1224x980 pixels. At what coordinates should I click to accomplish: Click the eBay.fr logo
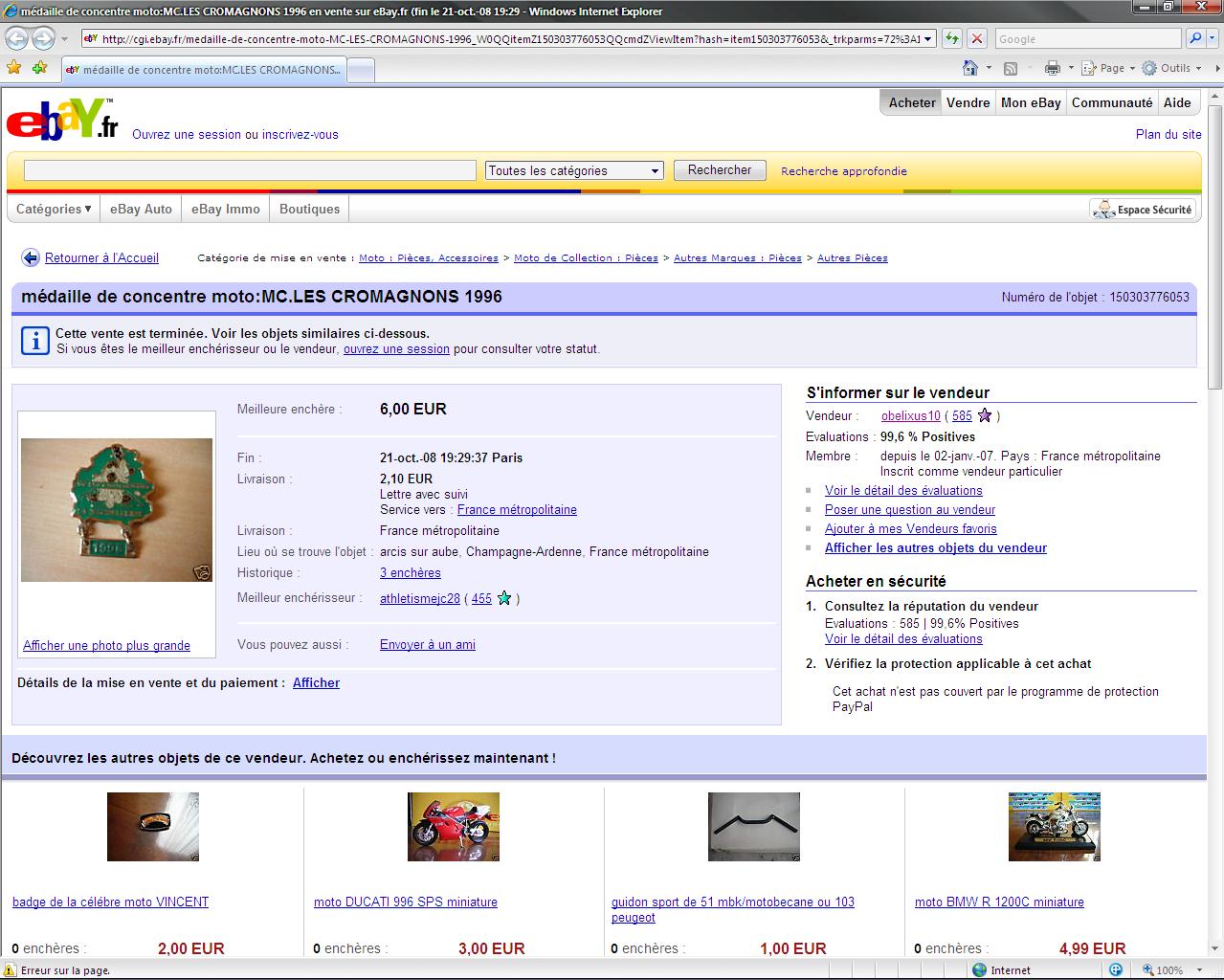pos(62,120)
